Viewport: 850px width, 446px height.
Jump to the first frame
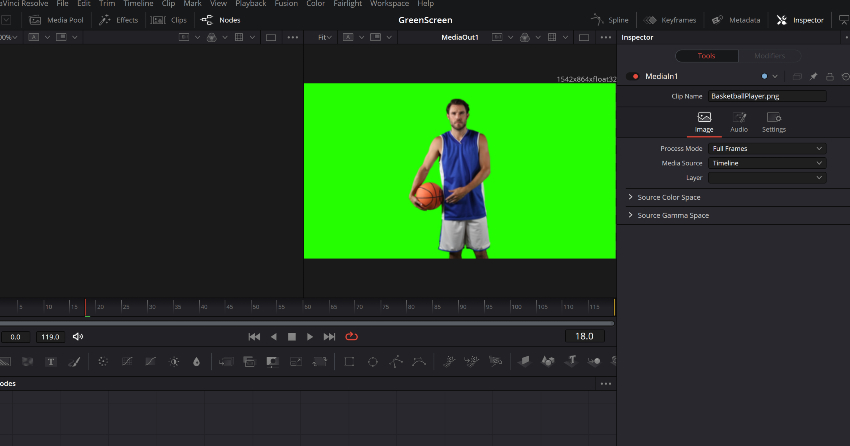(254, 337)
